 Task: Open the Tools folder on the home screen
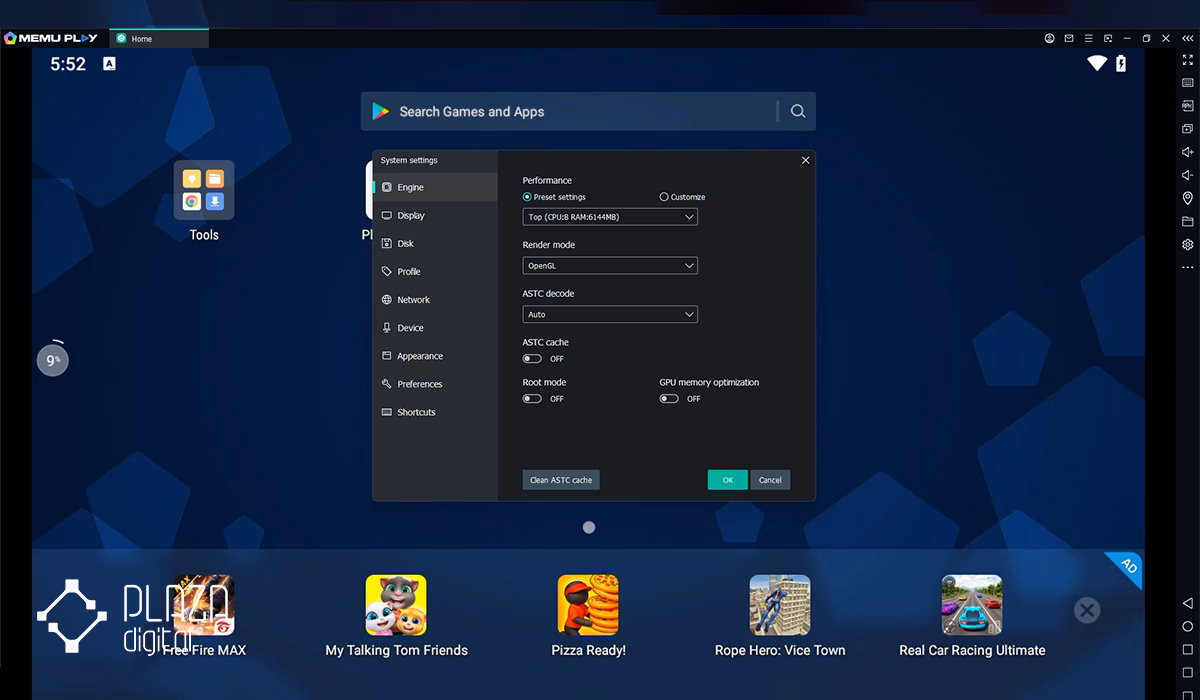pyautogui.click(x=204, y=190)
